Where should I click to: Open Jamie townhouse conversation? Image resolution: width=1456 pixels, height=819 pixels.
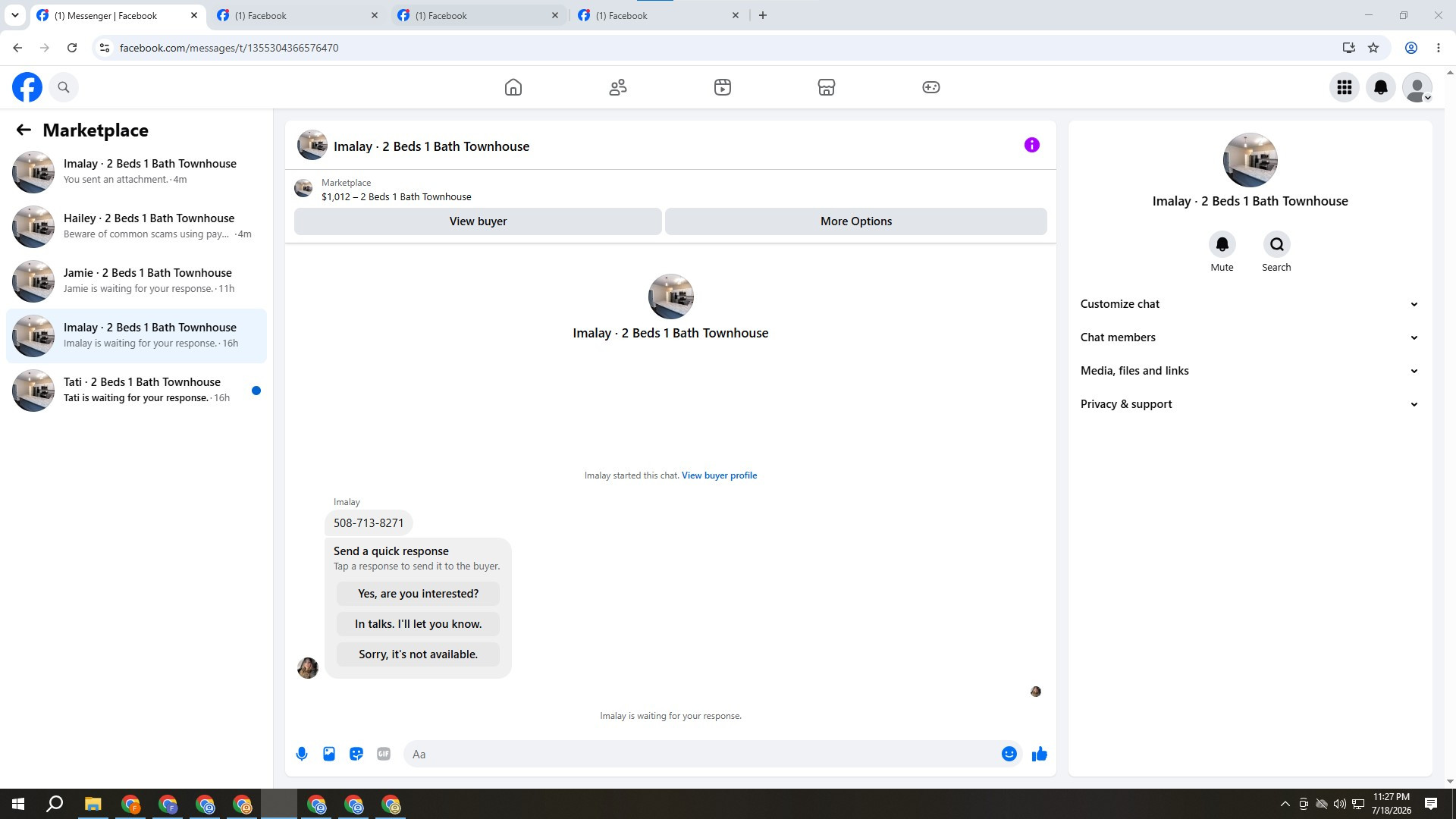(x=136, y=281)
